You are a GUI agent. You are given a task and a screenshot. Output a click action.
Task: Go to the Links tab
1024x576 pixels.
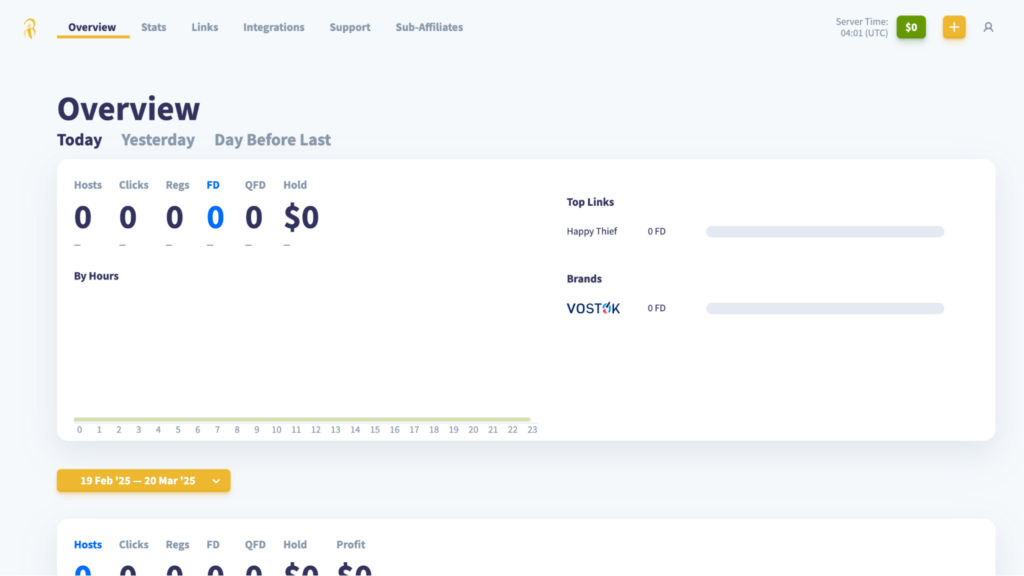click(204, 27)
